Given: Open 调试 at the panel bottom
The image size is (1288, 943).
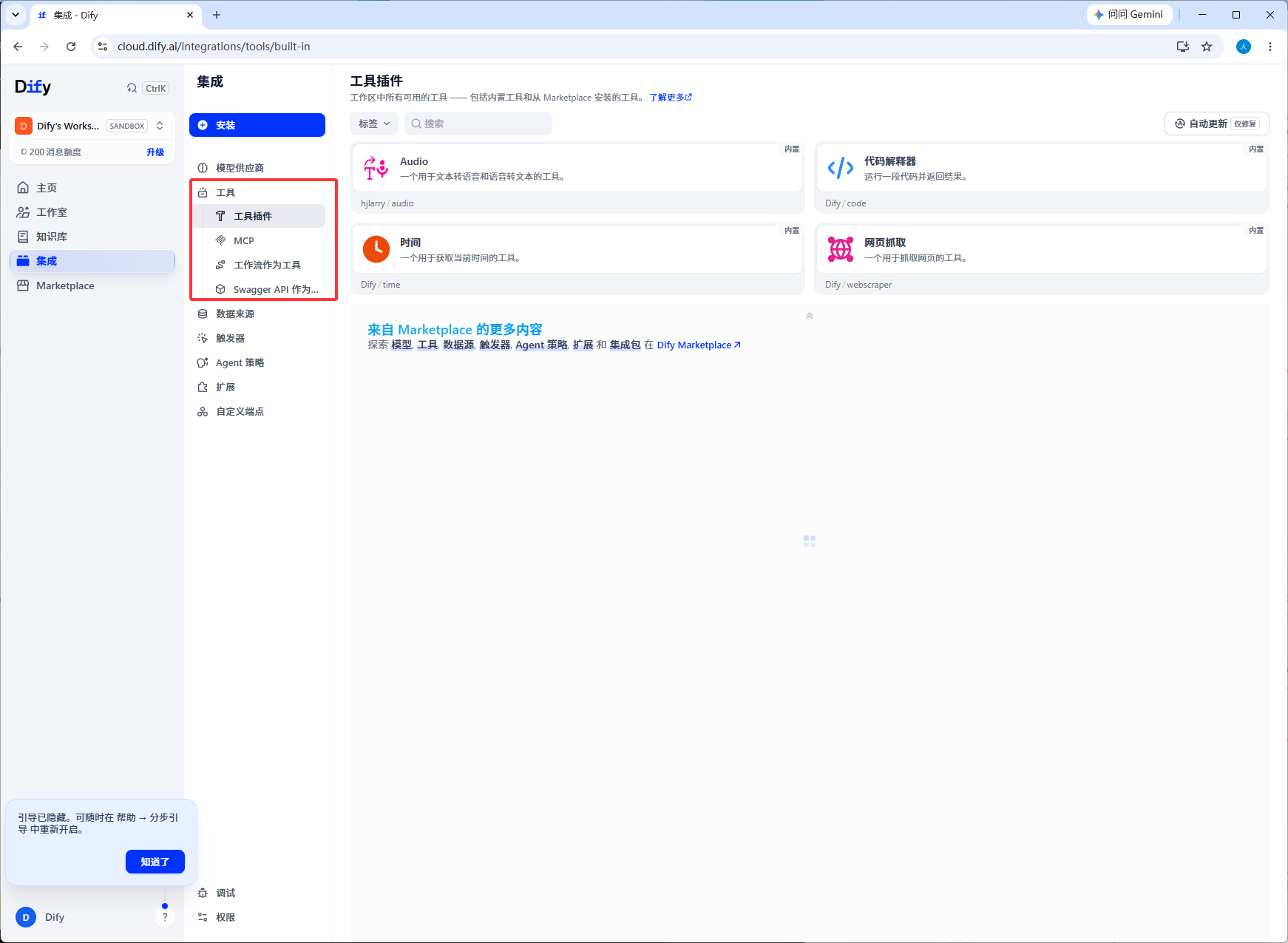Looking at the screenshot, I should pos(257,893).
